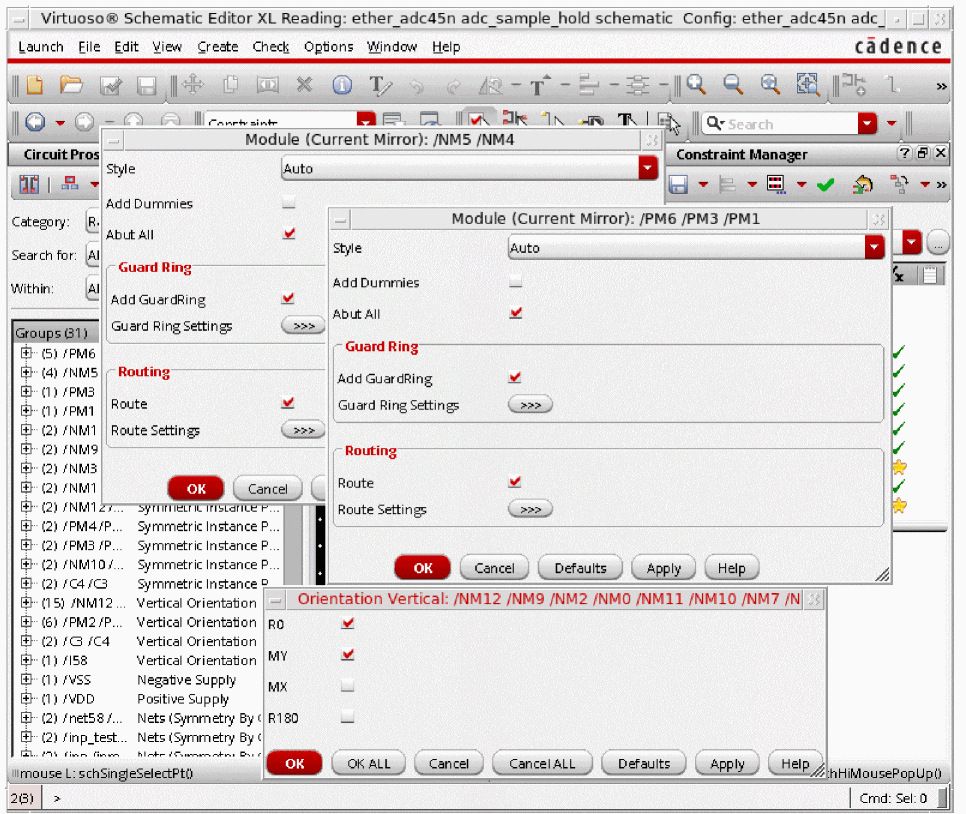Uncheck the R0 orientation checkbox
The image size is (966, 814).
click(347, 623)
